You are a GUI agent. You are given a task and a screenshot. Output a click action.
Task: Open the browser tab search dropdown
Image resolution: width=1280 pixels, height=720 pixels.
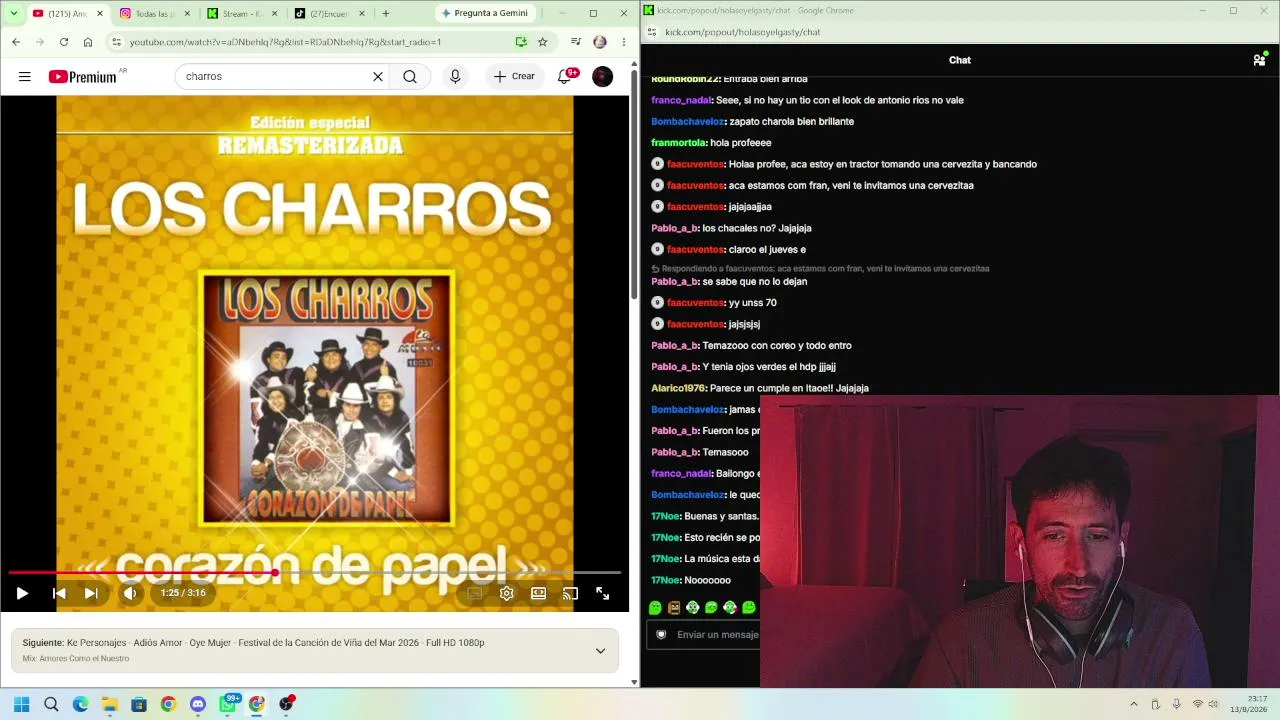[x=14, y=13]
